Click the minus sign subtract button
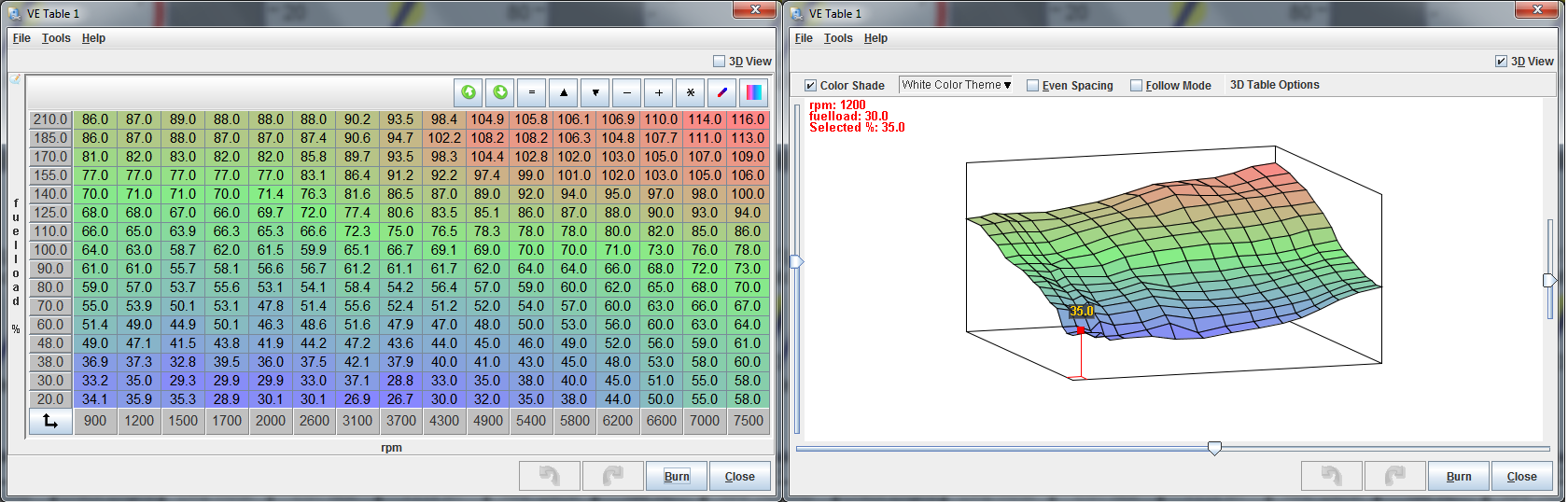Image resolution: width=1568 pixels, height=502 pixels. [x=627, y=92]
